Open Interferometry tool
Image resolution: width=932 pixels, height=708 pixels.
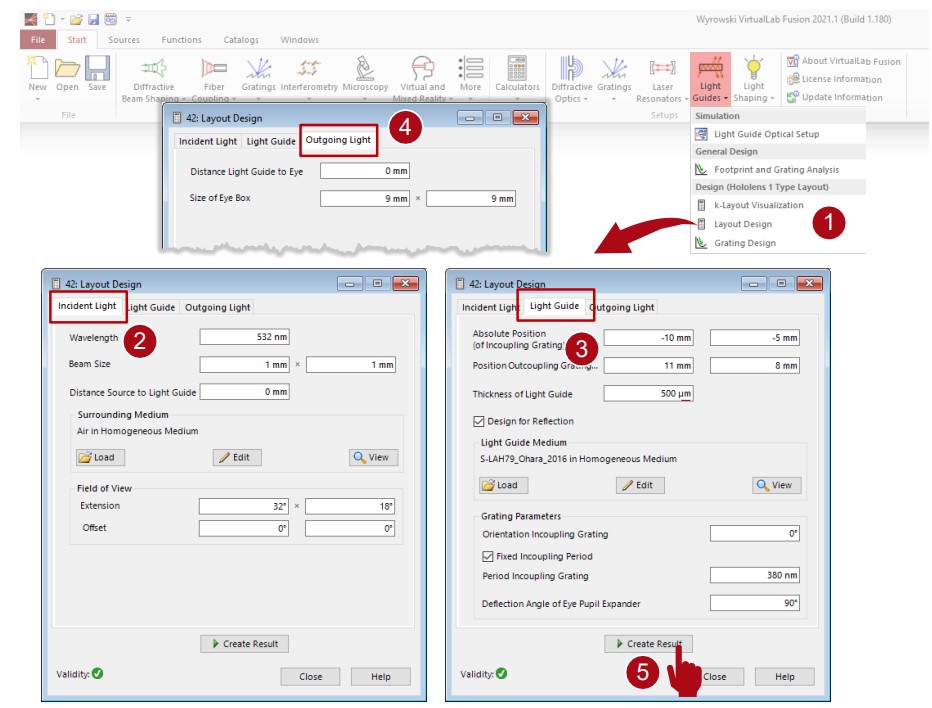(x=309, y=75)
